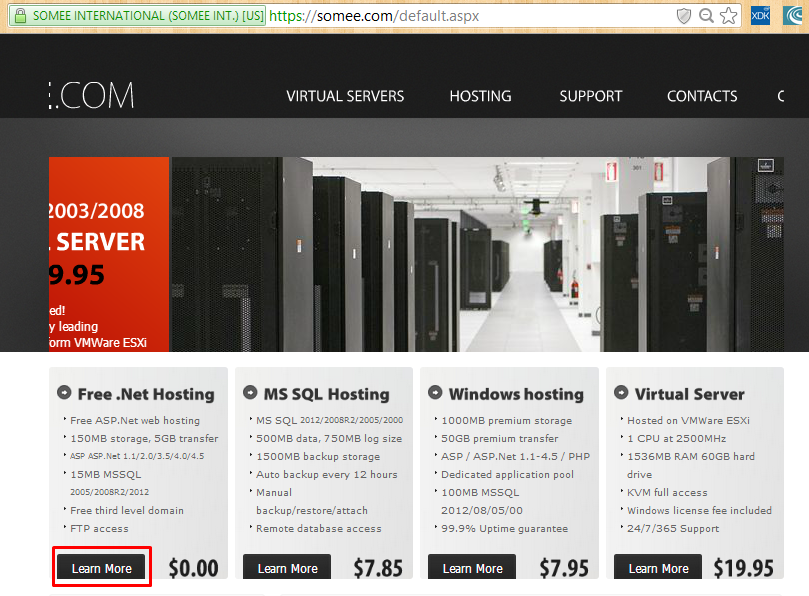Click 'KVM full access' text
The image size is (809, 596).
[667, 492]
